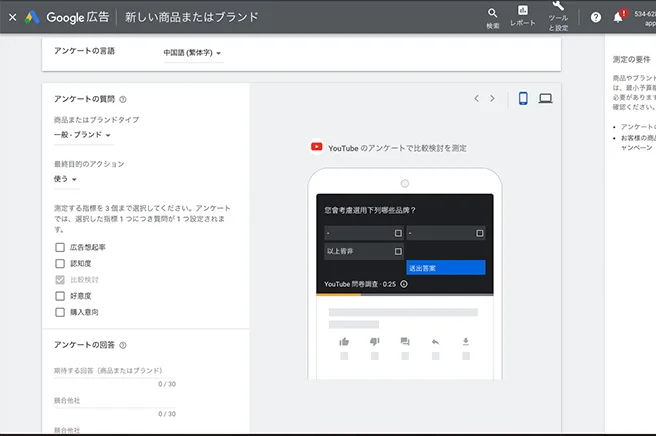
Task: Click download icon in phone preview
Action: pos(466,342)
